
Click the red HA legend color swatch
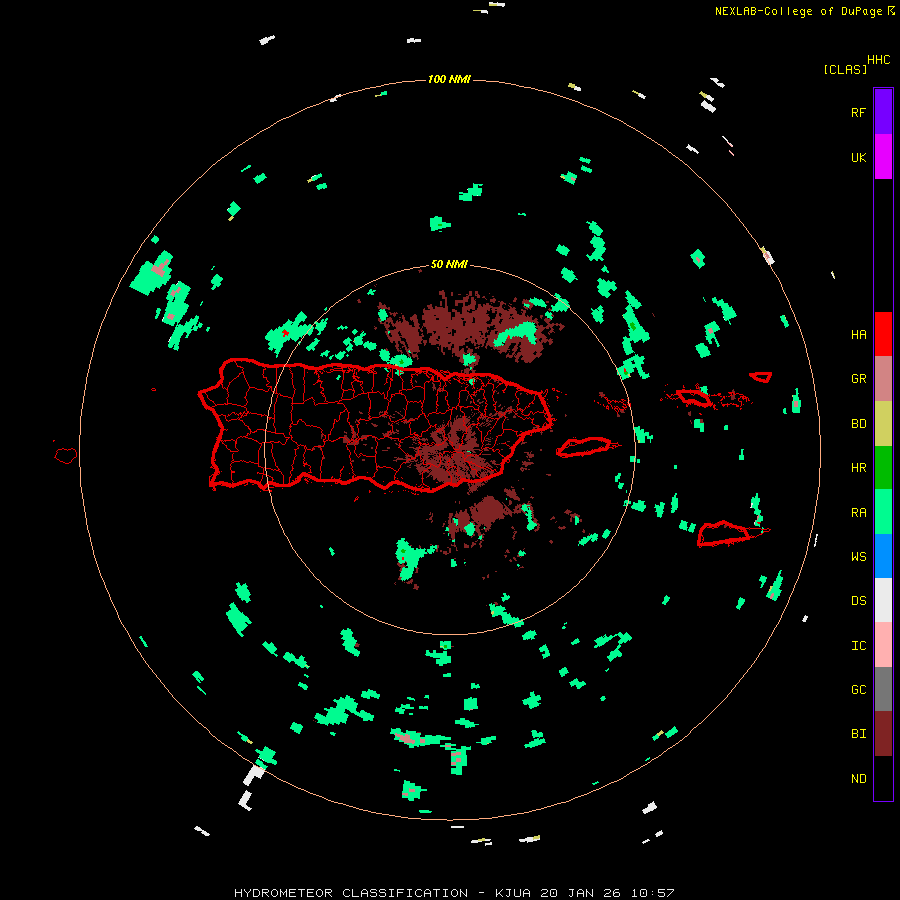(x=883, y=334)
